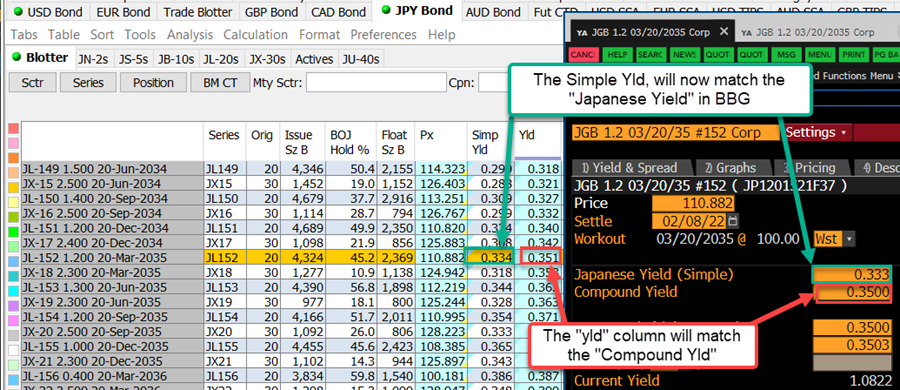Open the Settings dropdown in Bloomberg panel
Viewport: 900px width, 390px height.
(x=816, y=133)
